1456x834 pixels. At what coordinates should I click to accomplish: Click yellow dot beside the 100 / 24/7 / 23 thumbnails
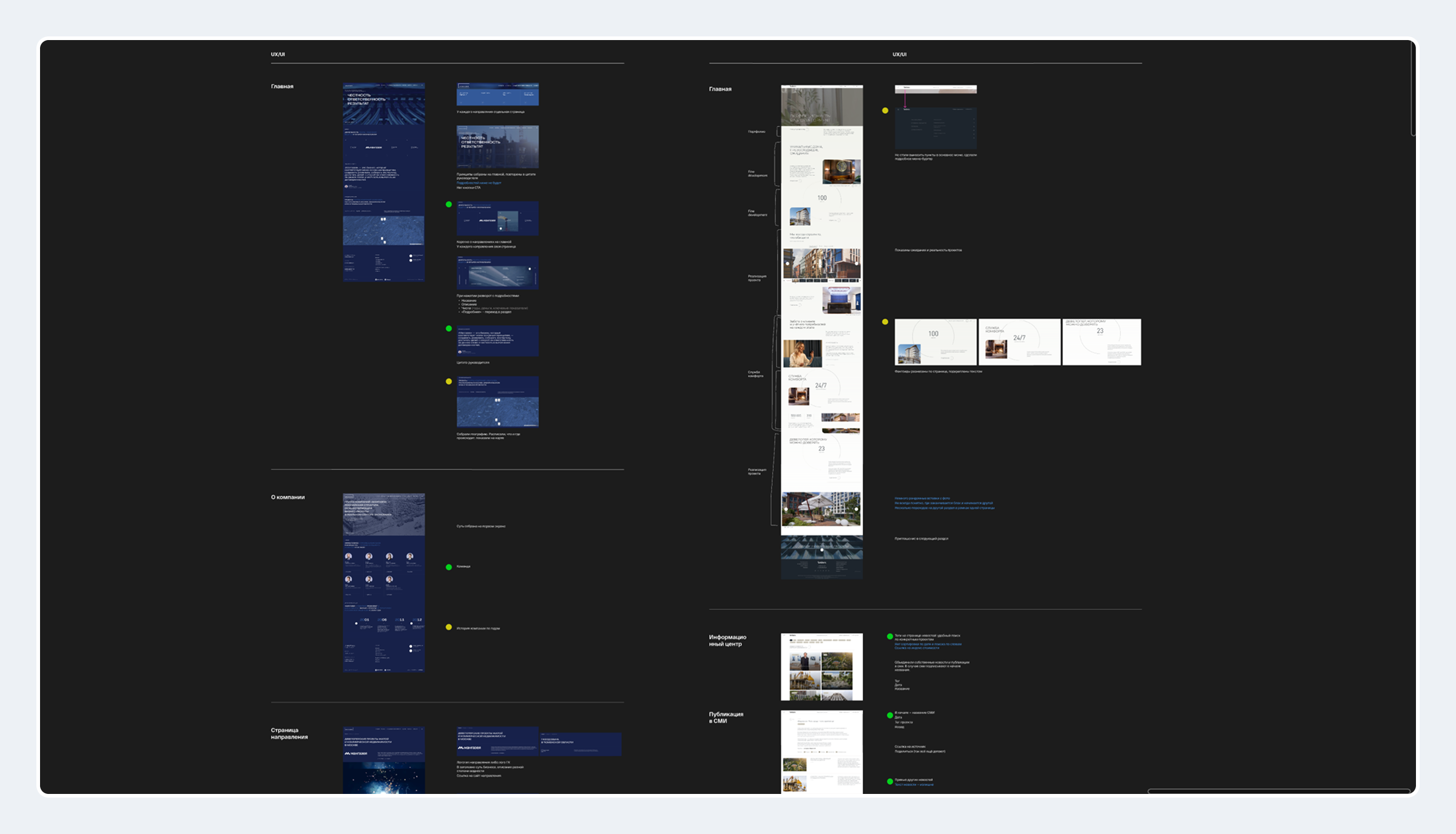(x=885, y=322)
